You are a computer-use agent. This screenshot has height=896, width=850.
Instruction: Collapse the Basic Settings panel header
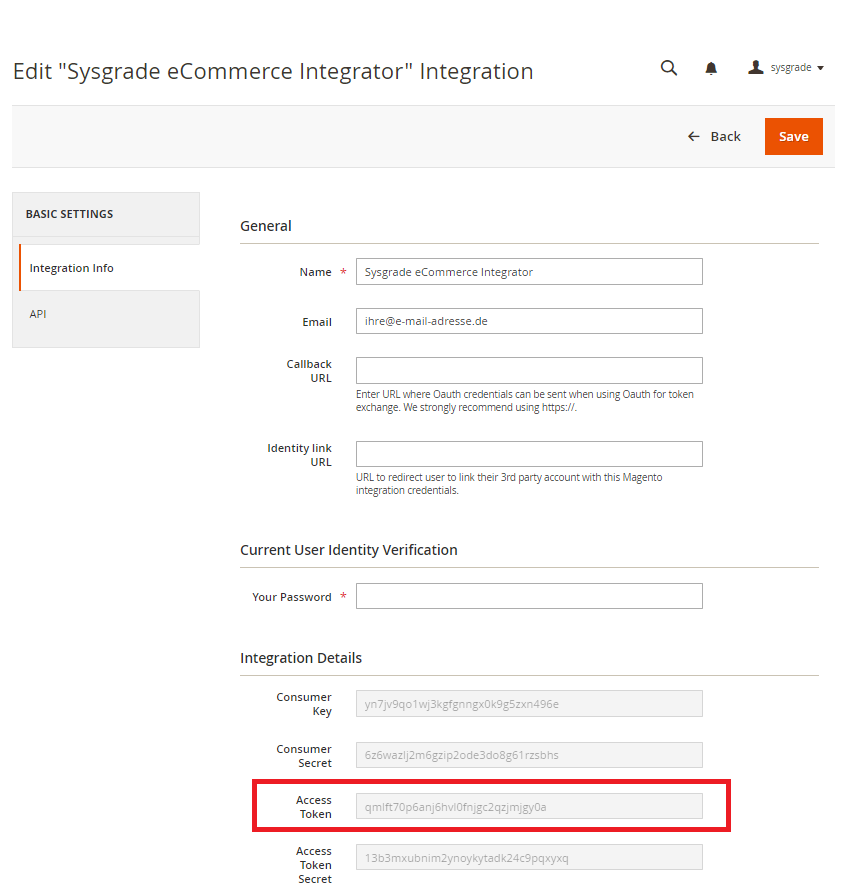point(106,214)
